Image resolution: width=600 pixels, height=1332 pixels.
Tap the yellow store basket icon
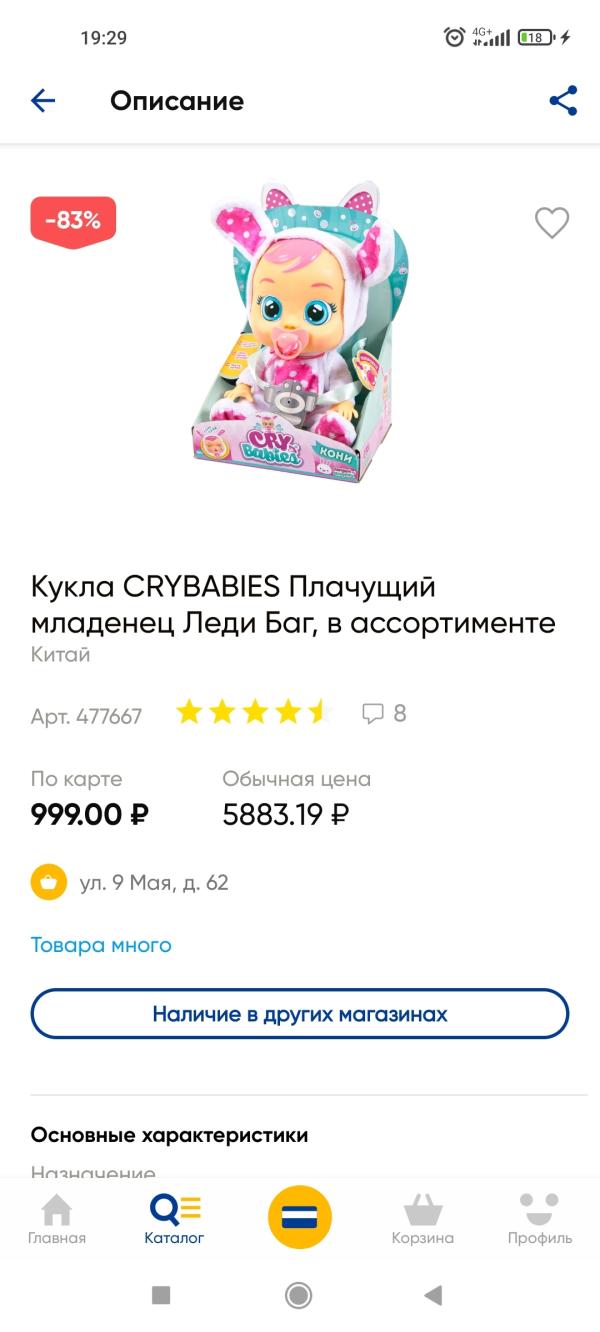click(49, 883)
